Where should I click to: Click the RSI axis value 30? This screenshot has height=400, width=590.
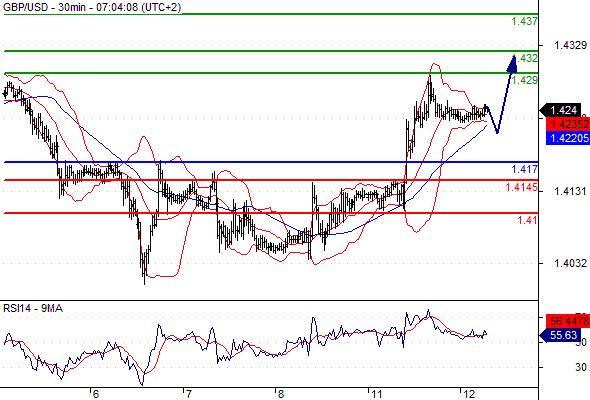581,367
